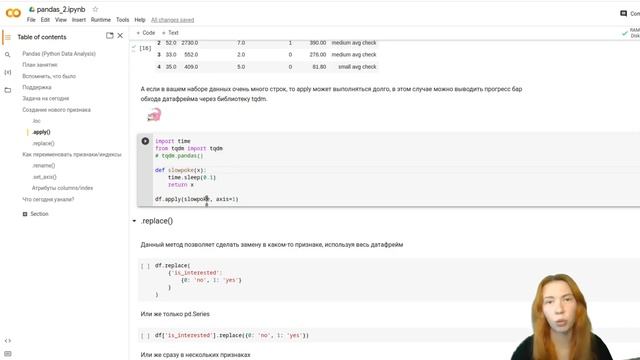Open the Edit menu
Screen dimensions: 640x360
click(45, 20)
